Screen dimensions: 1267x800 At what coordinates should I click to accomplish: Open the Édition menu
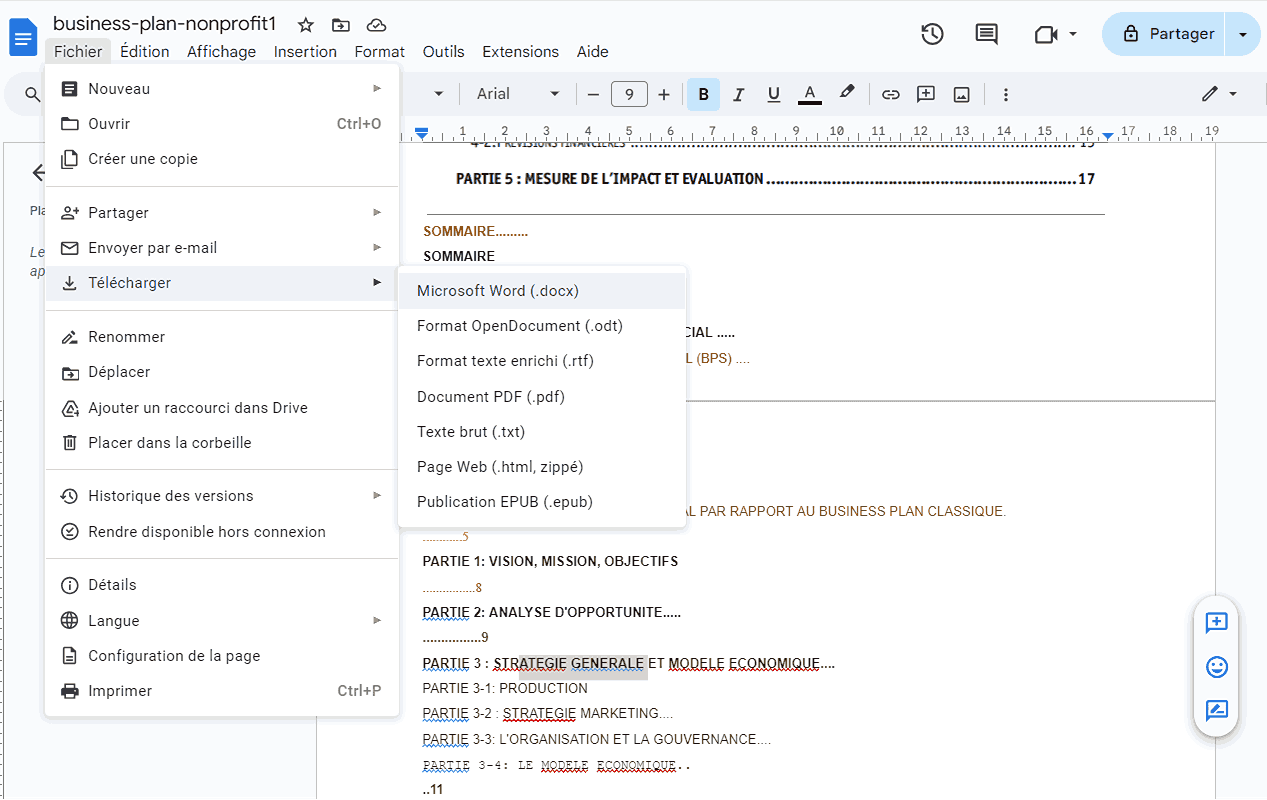click(x=145, y=52)
